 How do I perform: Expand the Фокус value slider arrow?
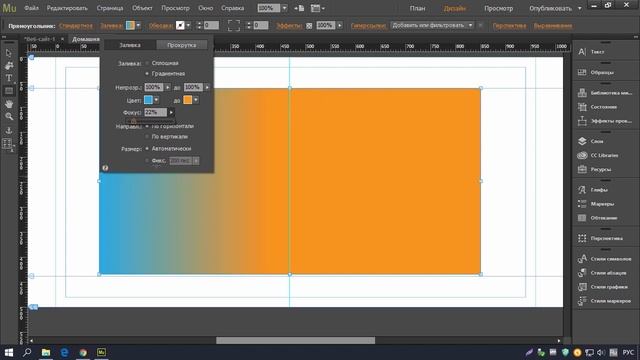pos(171,112)
